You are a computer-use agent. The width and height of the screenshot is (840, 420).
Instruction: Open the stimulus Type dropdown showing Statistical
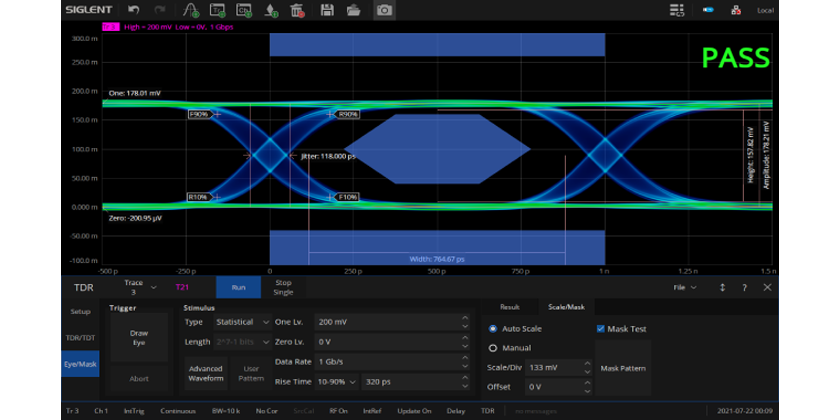(x=242, y=322)
